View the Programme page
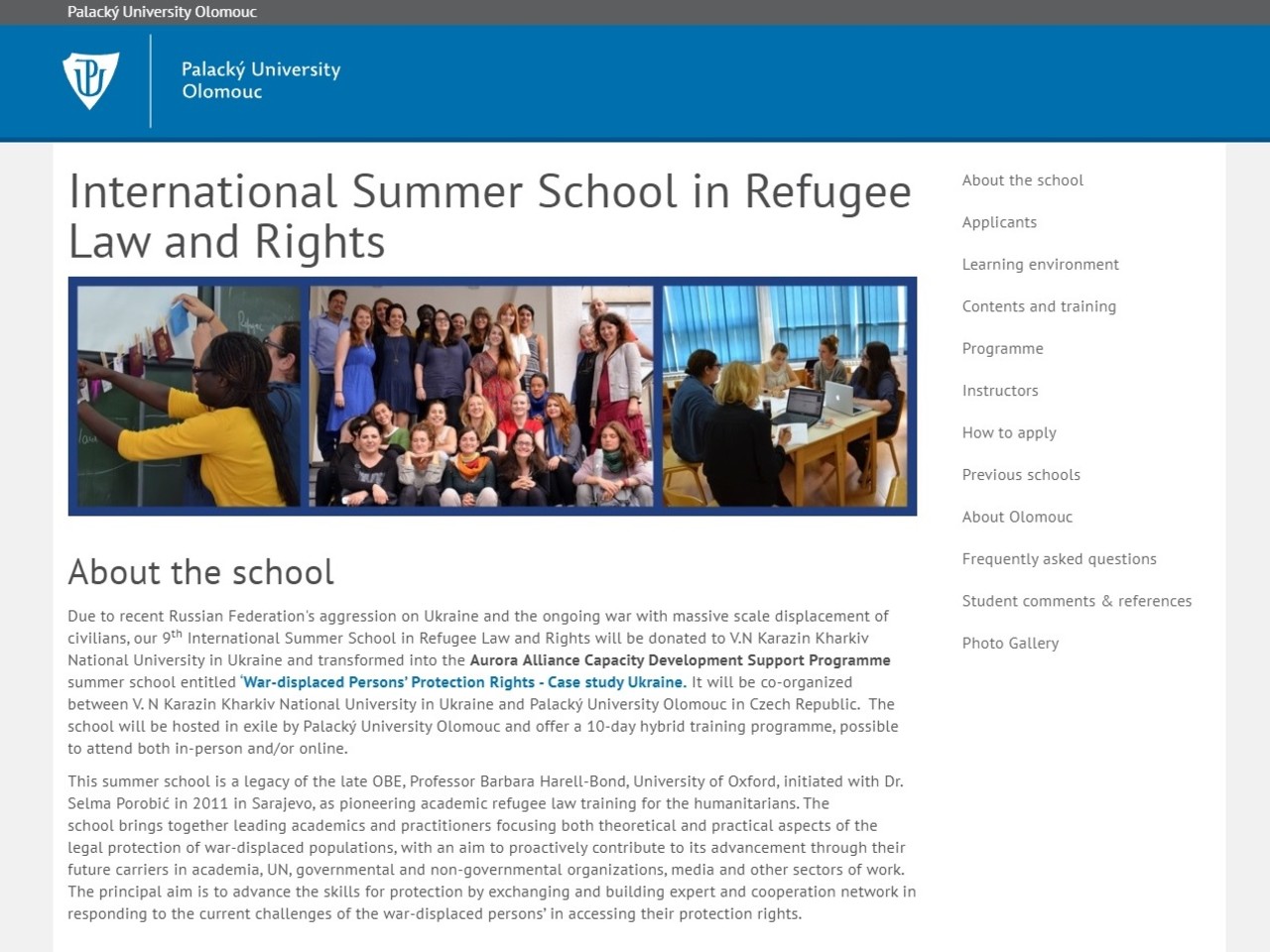This screenshot has width=1270, height=952. click(1002, 349)
